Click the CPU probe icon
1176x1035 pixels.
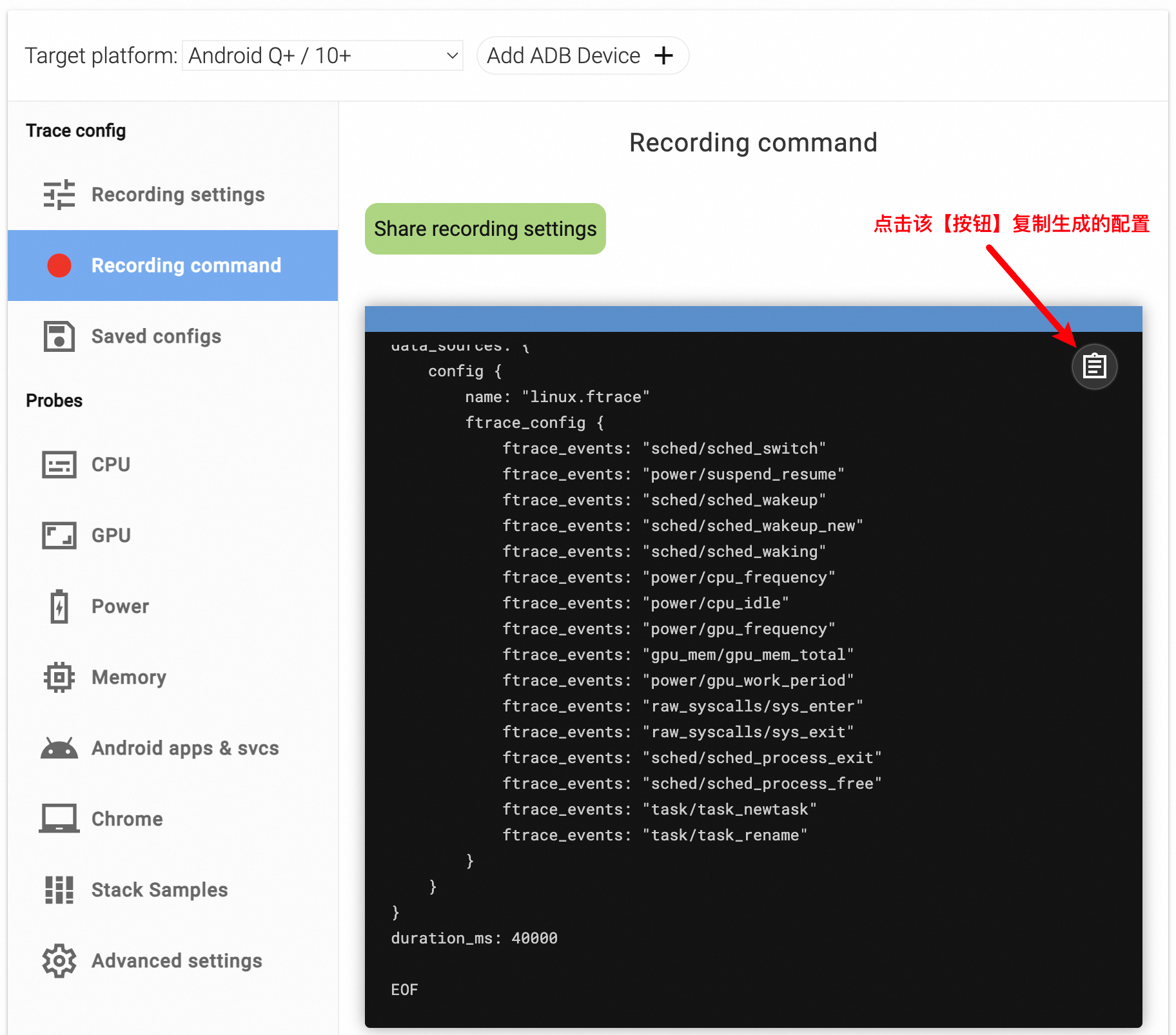(x=59, y=465)
